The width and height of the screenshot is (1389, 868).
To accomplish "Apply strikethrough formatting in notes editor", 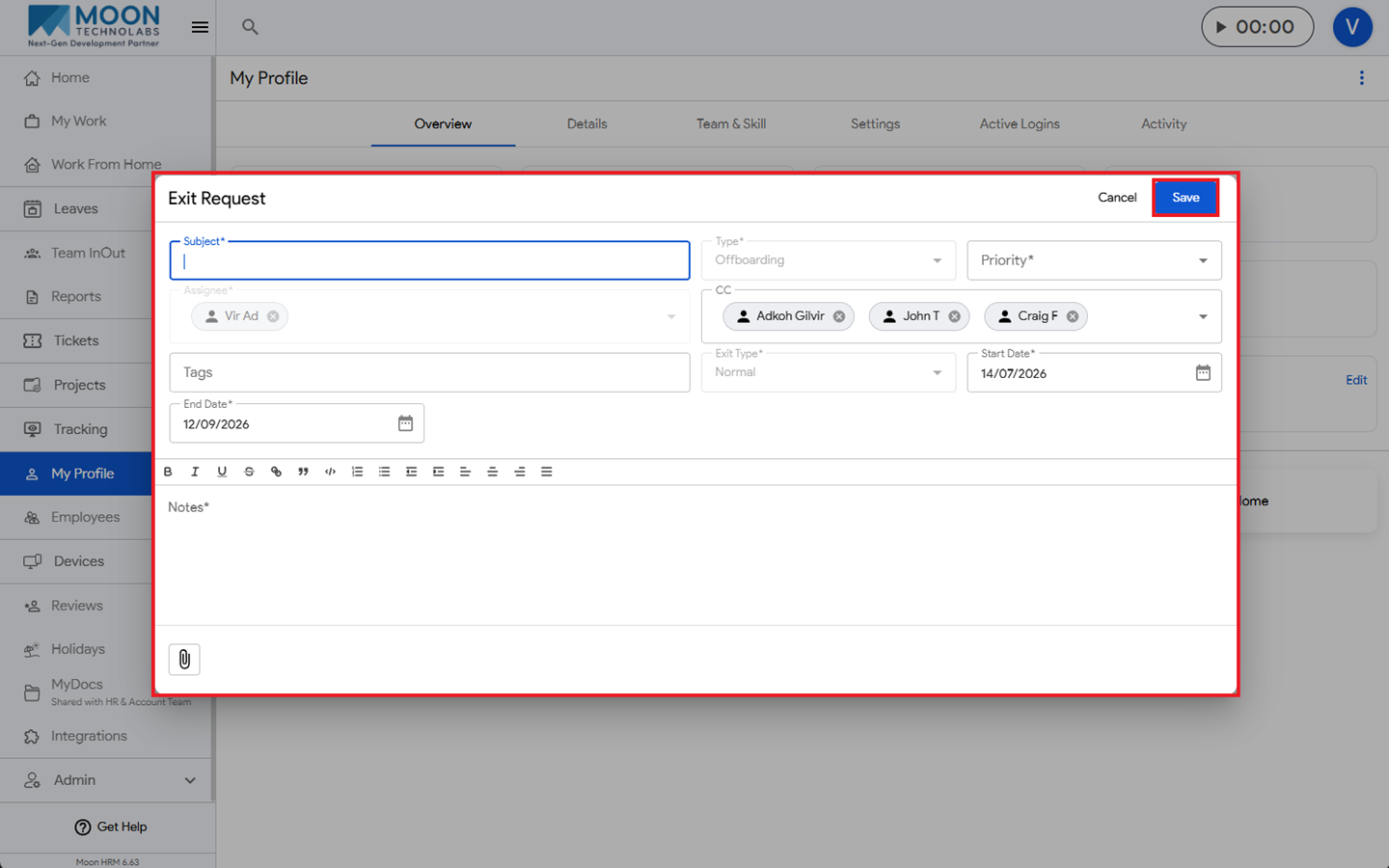I will tap(249, 472).
